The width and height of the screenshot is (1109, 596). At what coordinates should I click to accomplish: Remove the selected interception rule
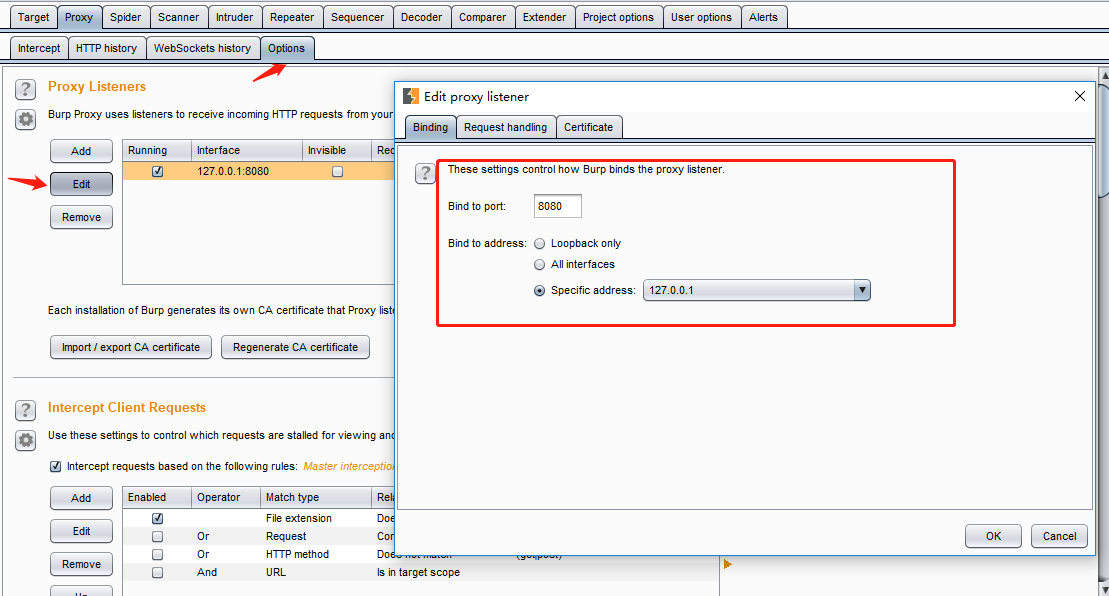pyautogui.click(x=81, y=564)
